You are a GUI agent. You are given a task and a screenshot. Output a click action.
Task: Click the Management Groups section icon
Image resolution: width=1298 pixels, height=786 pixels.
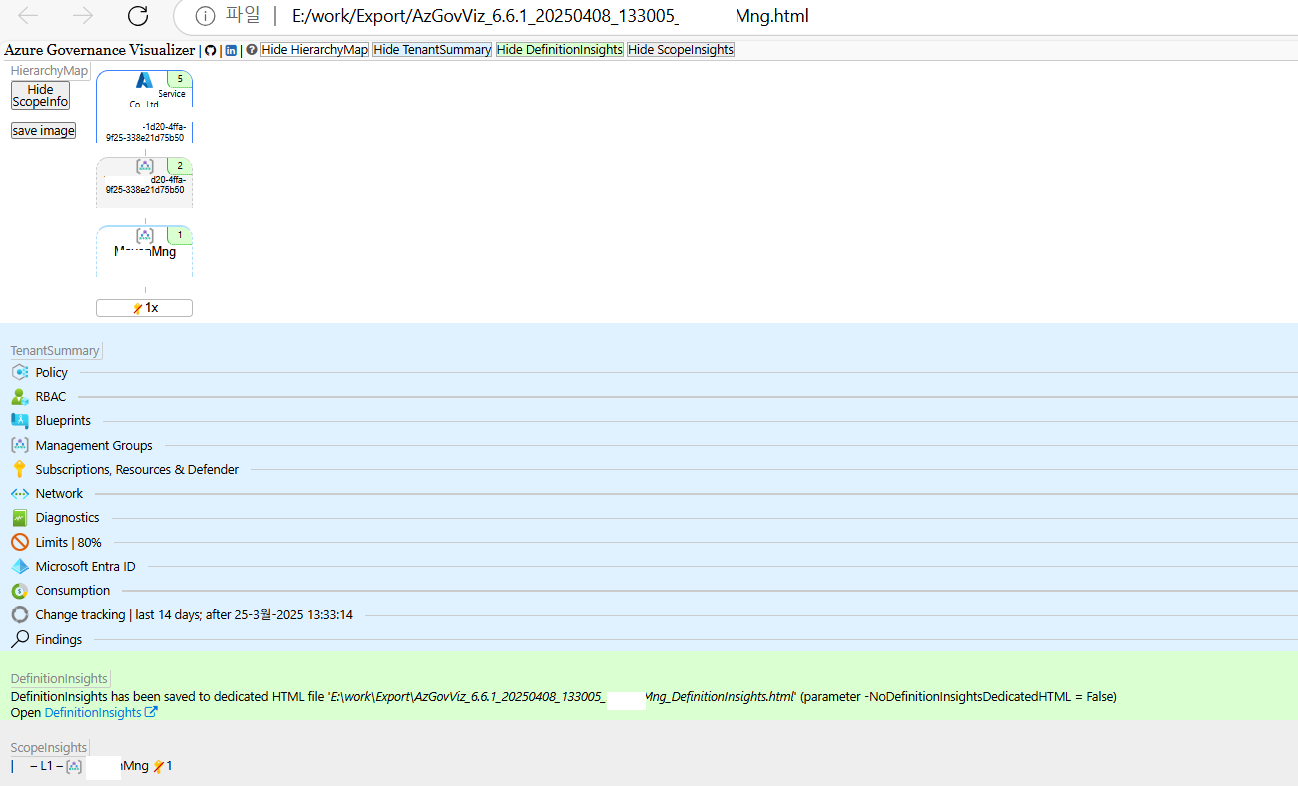(x=20, y=445)
